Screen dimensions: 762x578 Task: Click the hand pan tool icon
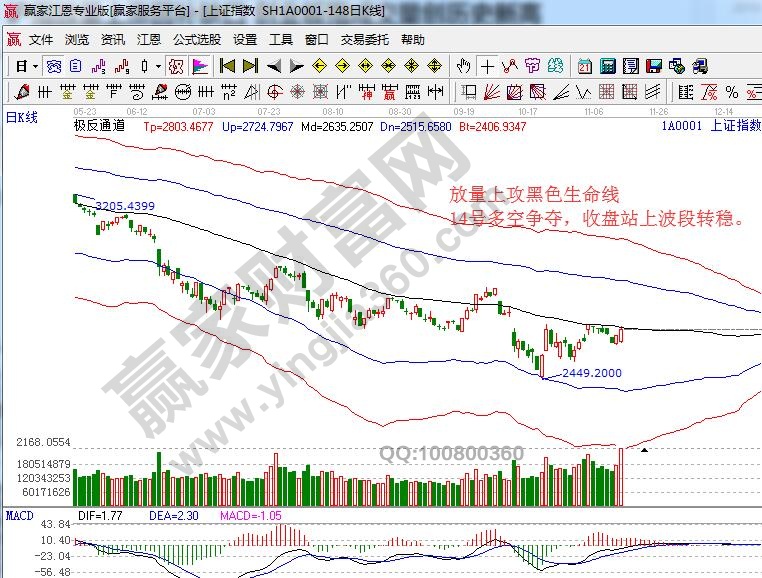pos(463,67)
